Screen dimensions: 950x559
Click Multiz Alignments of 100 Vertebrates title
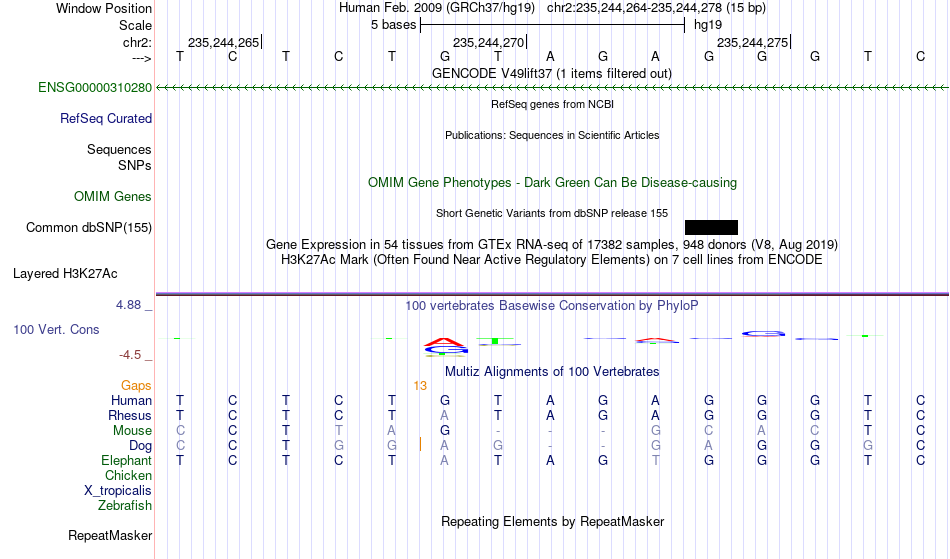(552, 371)
